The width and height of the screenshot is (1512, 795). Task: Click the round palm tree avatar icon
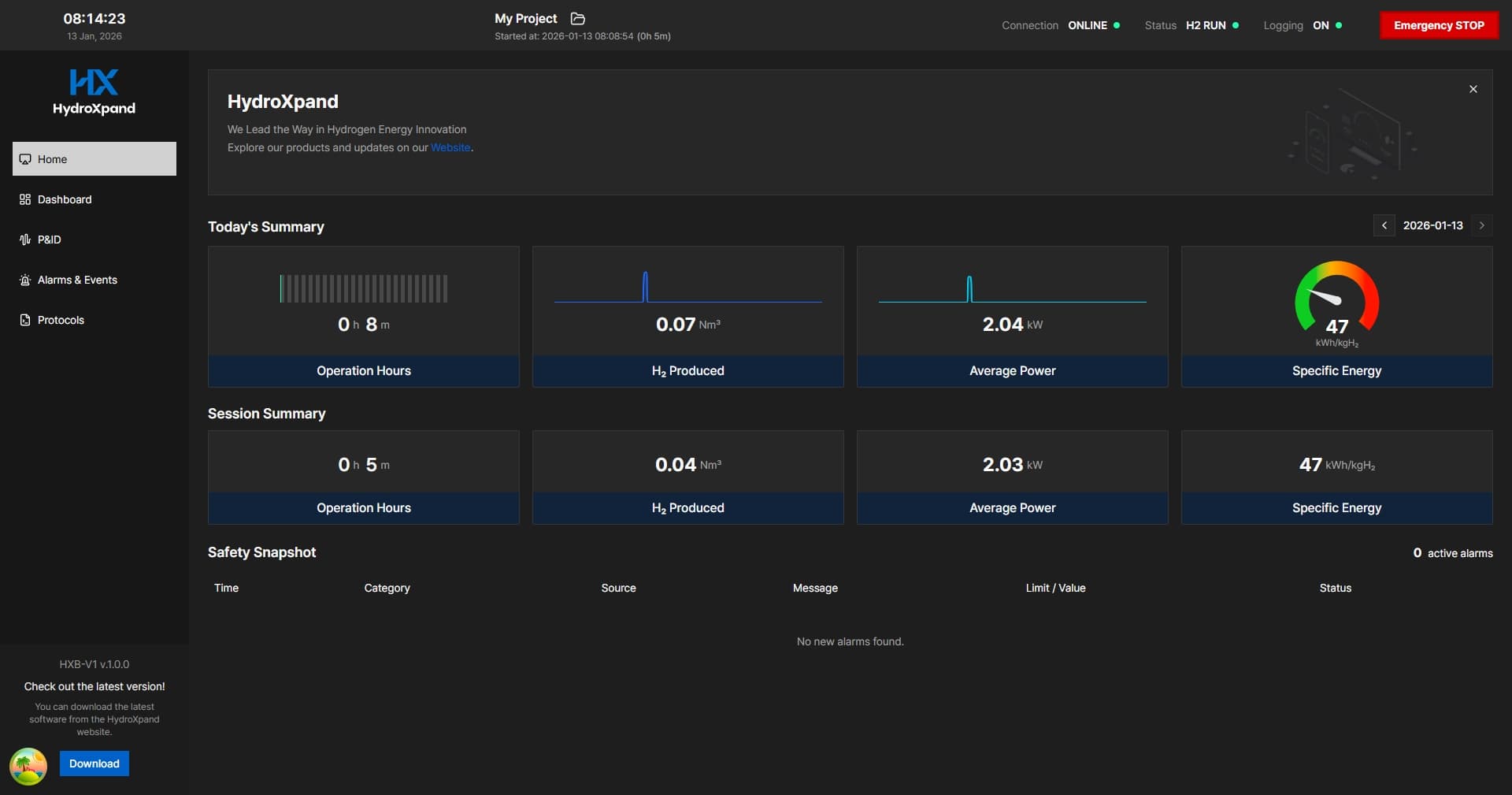coord(28,766)
